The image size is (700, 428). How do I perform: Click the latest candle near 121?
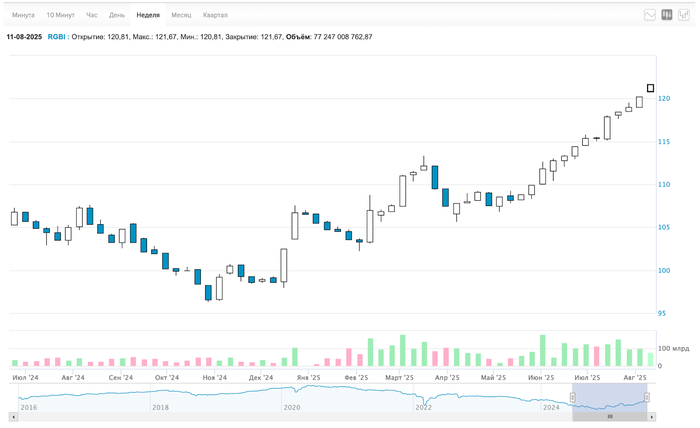[651, 89]
